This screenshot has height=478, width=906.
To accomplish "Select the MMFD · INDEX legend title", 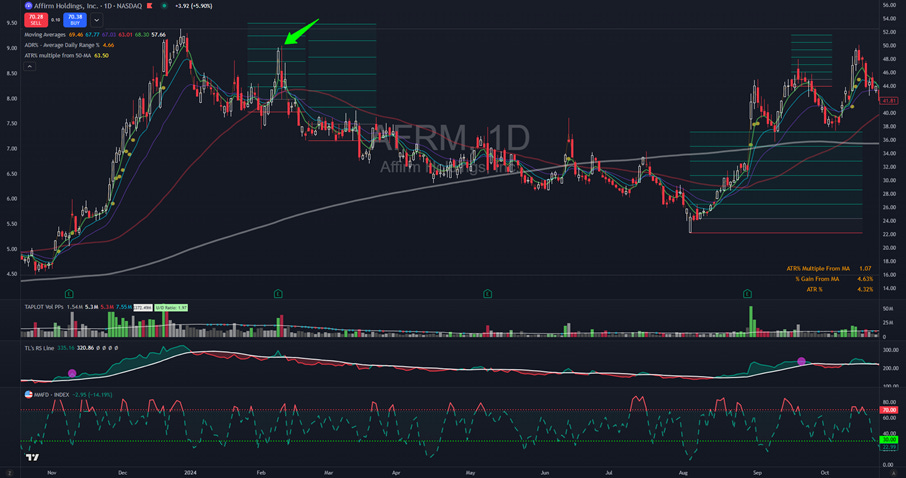I will [51, 395].
